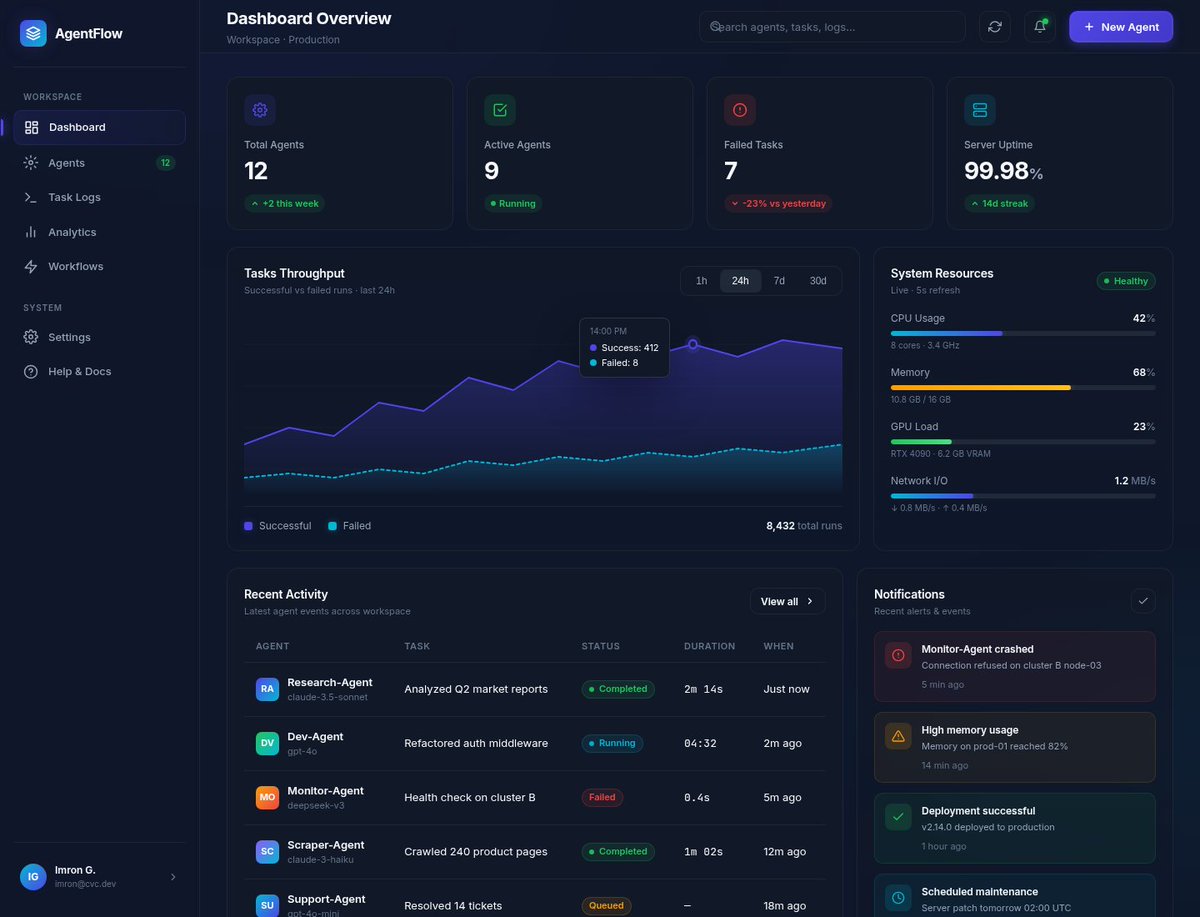This screenshot has height=917, width=1200.
Task: Click the +2 this week badge
Action: 284,203
